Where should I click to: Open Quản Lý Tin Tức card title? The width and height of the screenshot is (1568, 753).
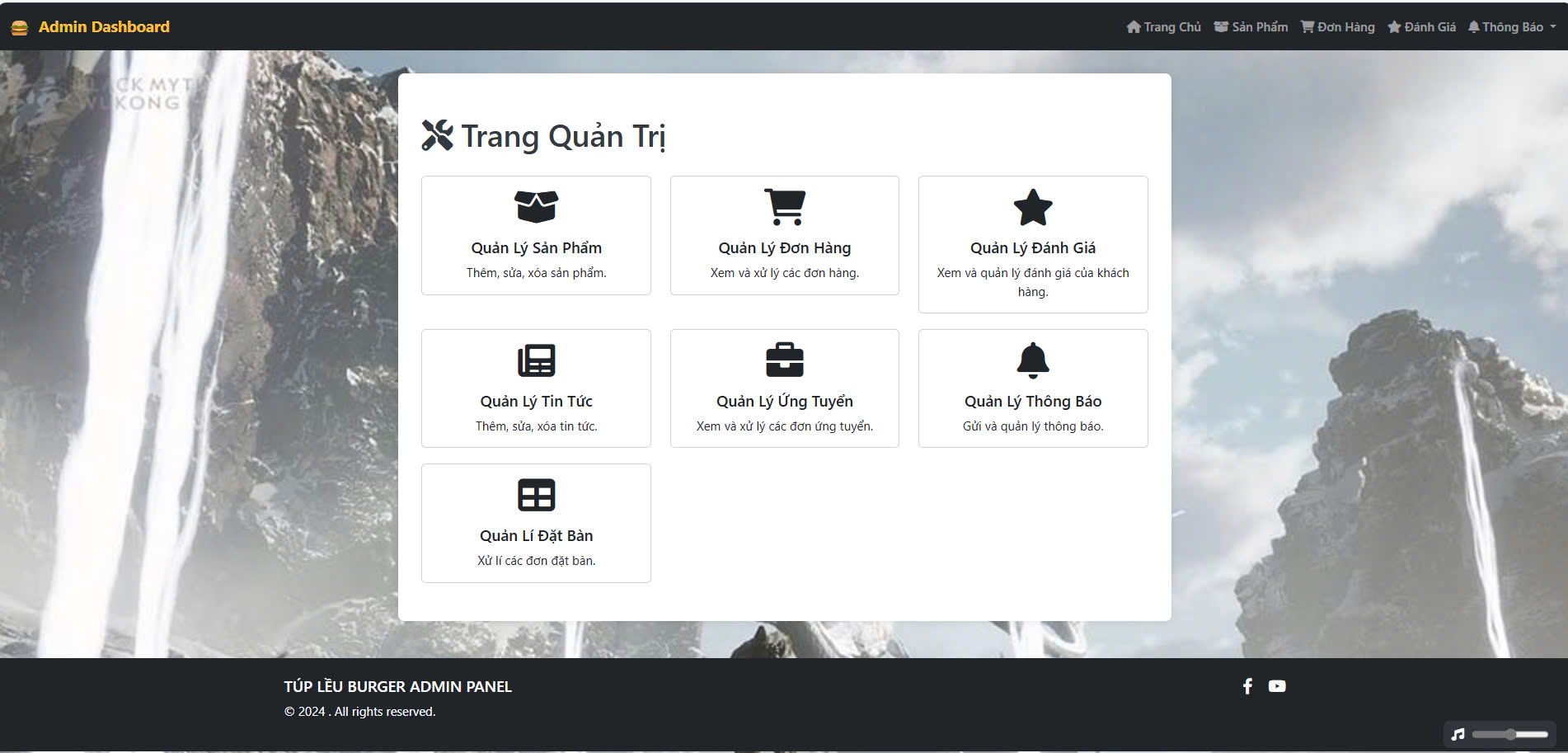pyautogui.click(x=536, y=402)
